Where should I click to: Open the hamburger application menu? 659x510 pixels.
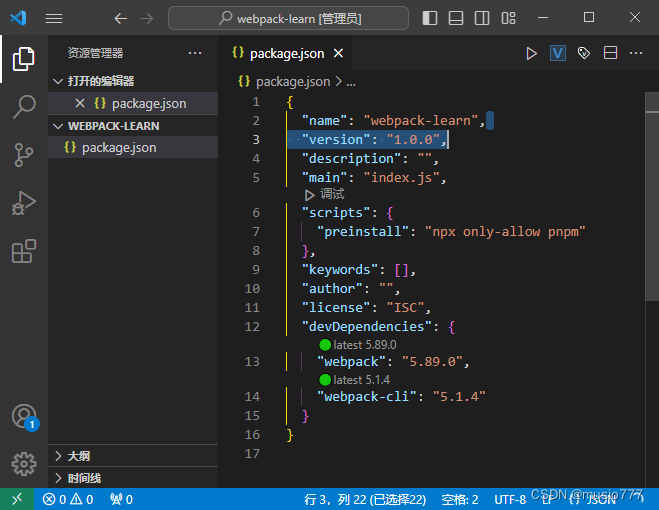54,18
